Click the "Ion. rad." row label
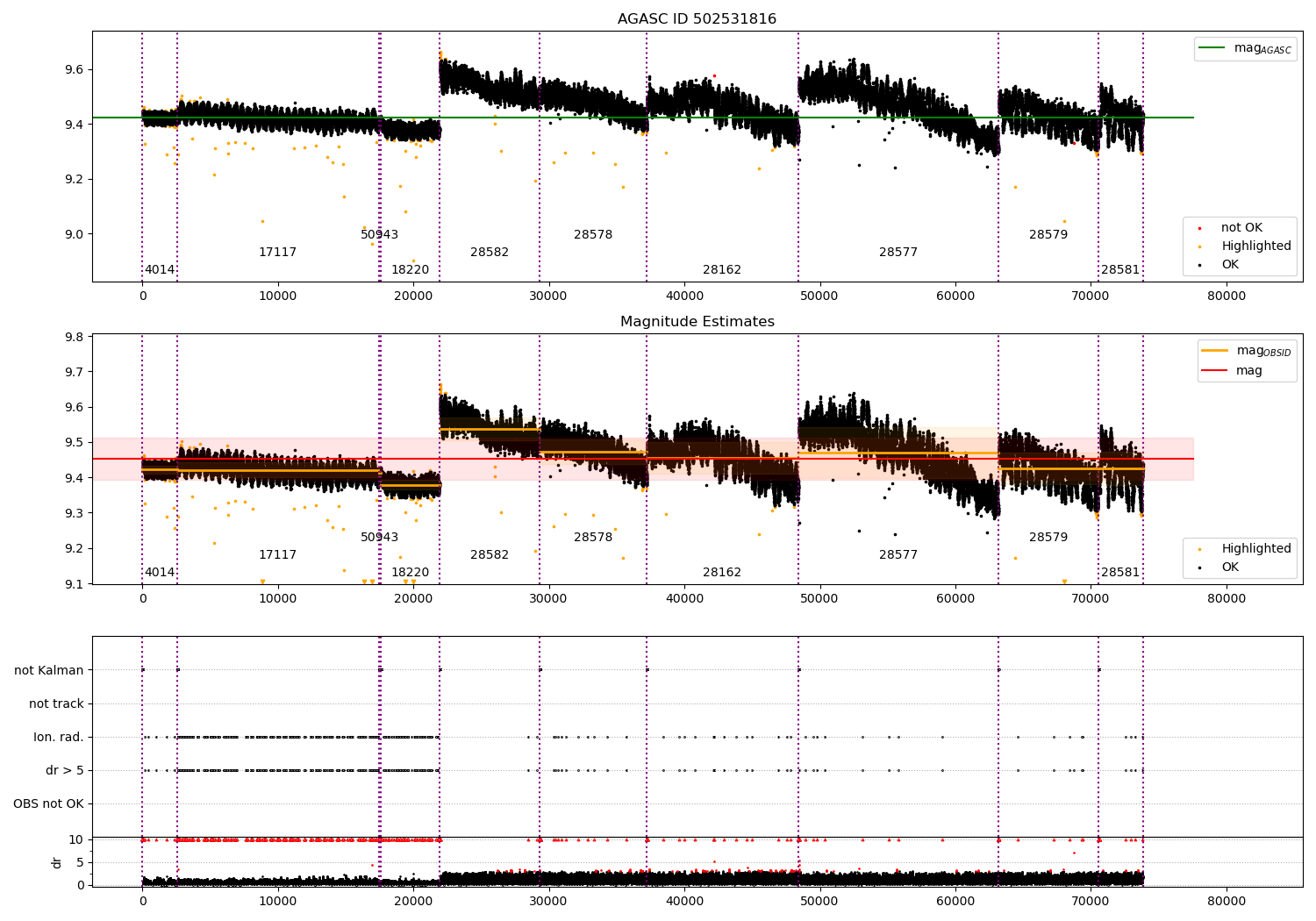This screenshot has height=921, width=1316. point(59,737)
